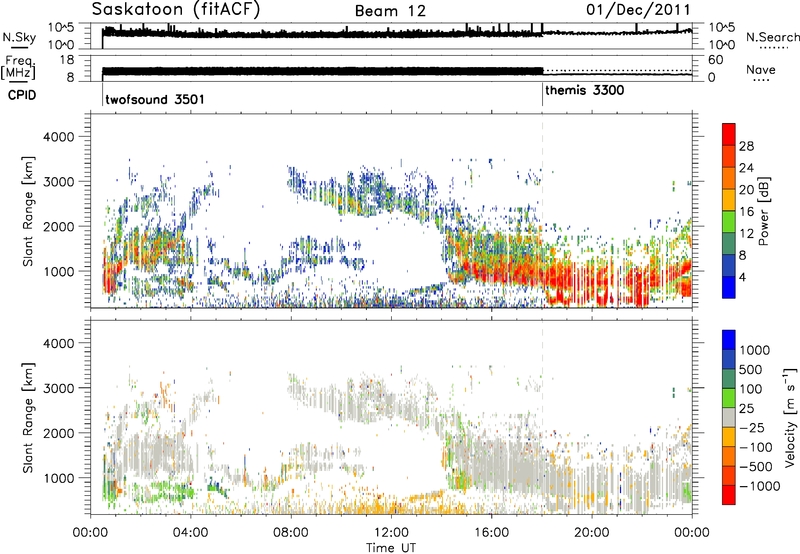Screen dimensions: 800x554
Task: Click the '3000' tick of the velocity panel
Action: 59,388
